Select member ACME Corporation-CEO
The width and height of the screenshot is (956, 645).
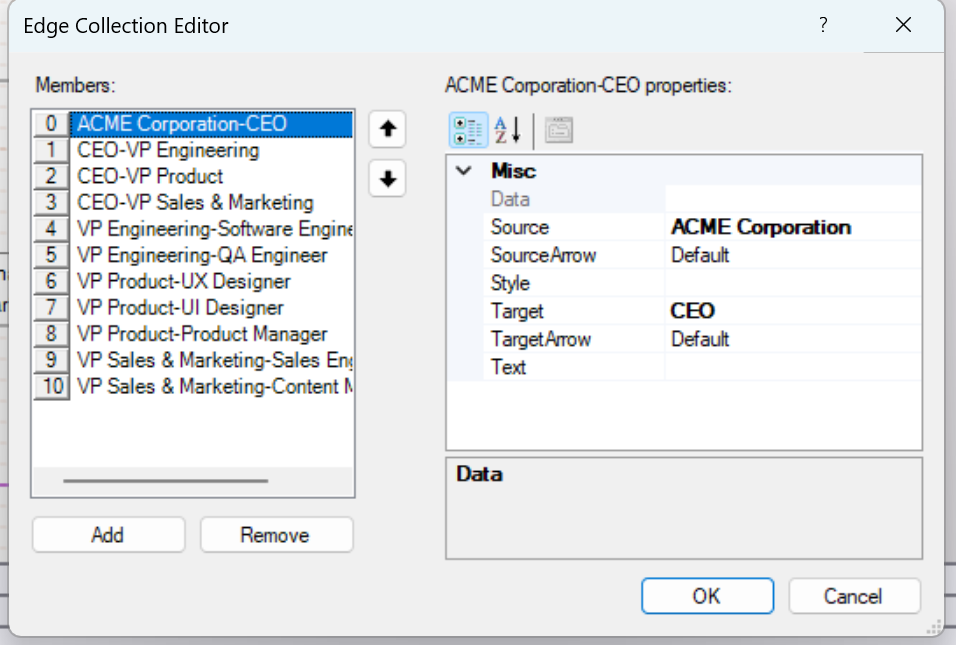point(212,124)
